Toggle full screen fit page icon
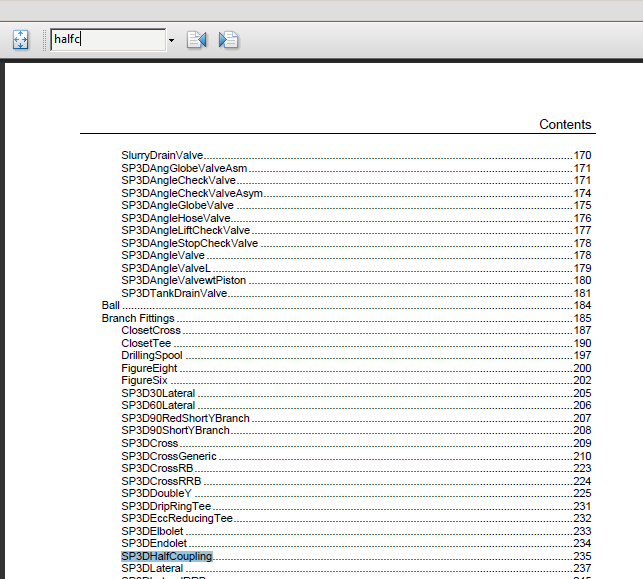 coord(21,40)
